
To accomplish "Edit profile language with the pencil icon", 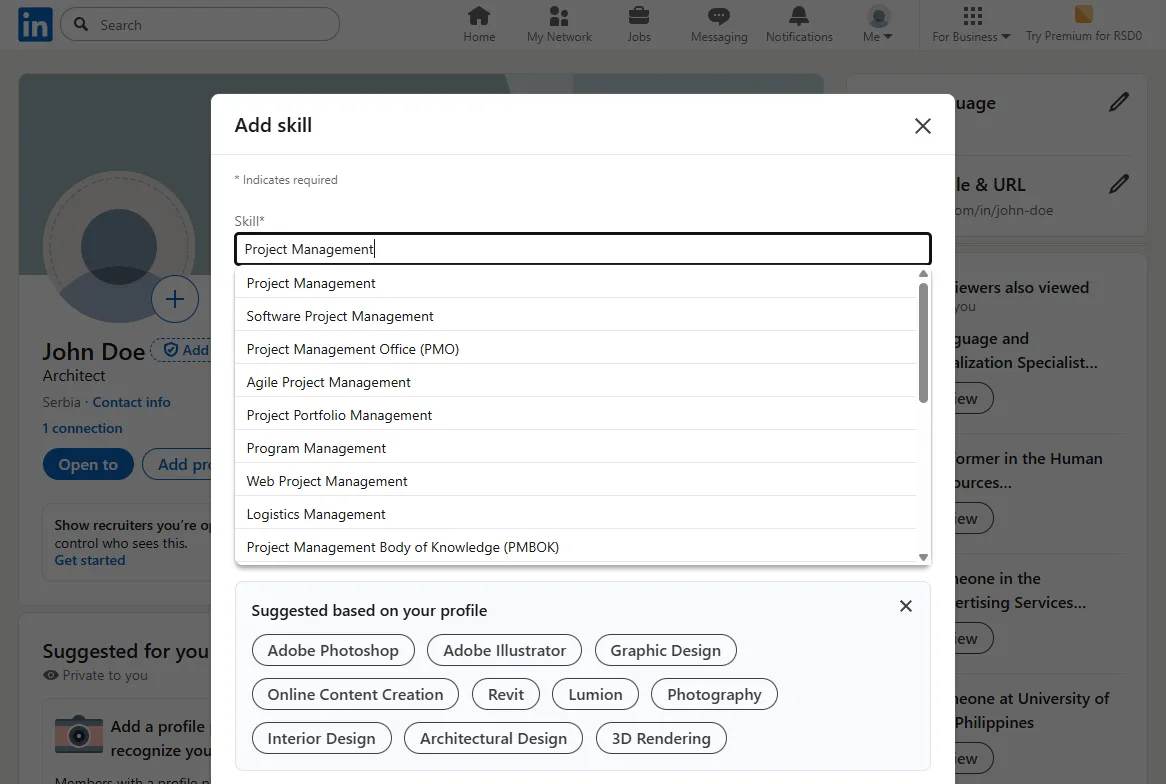I will (x=1118, y=103).
